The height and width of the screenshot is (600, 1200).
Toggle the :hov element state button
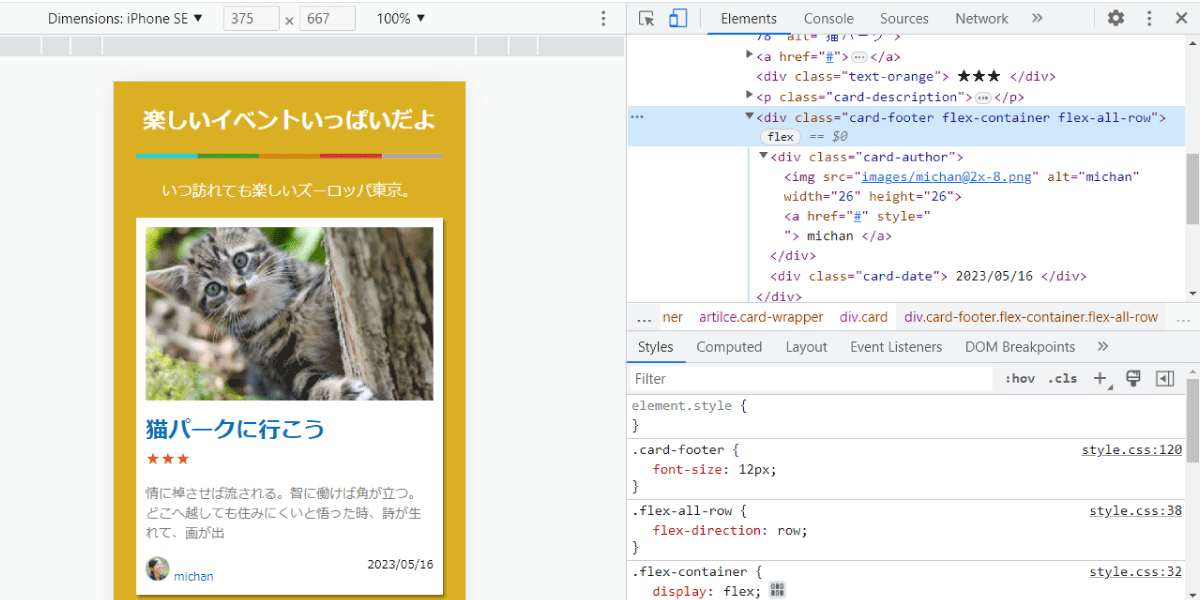[1020, 379]
